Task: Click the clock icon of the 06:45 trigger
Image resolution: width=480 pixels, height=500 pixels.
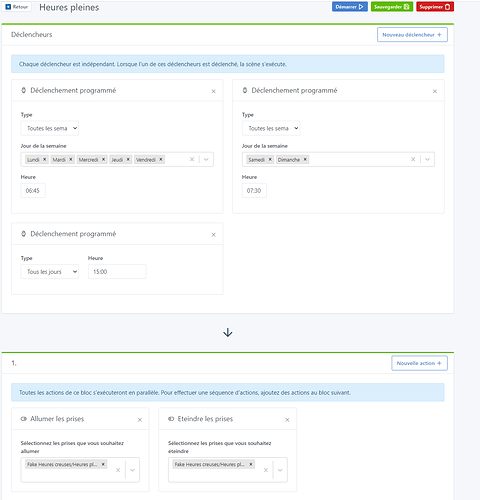Action: pyautogui.click(x=24, y=90)
